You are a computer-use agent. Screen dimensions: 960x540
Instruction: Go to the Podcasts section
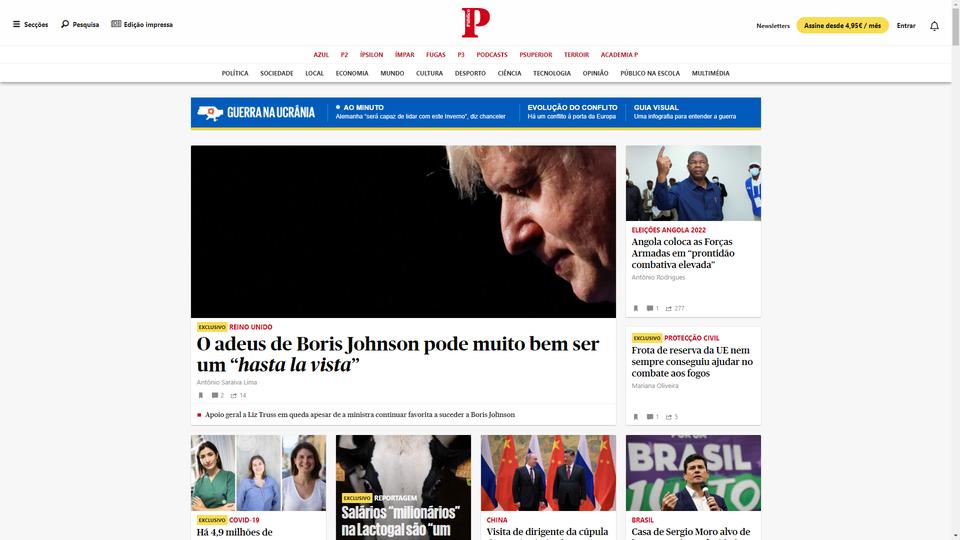coord(492,55)
